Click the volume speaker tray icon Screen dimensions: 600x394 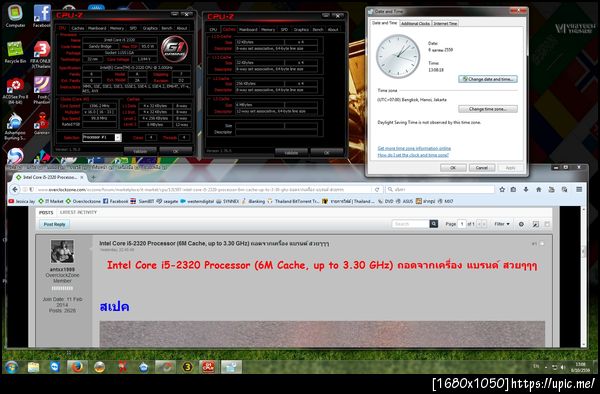click(563, 367)
